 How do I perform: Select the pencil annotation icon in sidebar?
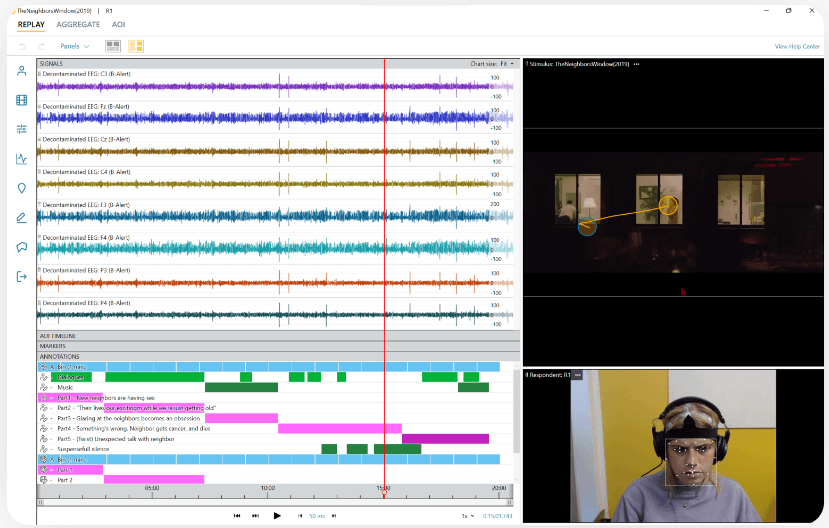22,217
